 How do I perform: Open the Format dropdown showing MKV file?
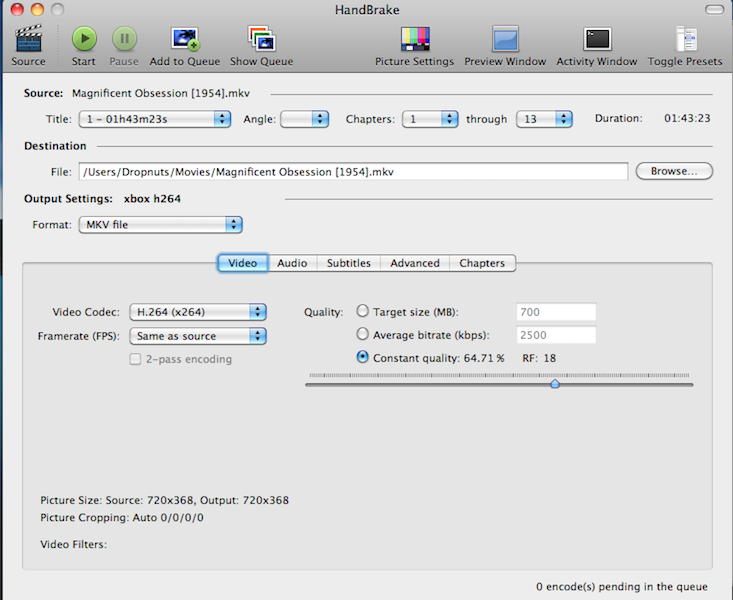pos(160,224)
